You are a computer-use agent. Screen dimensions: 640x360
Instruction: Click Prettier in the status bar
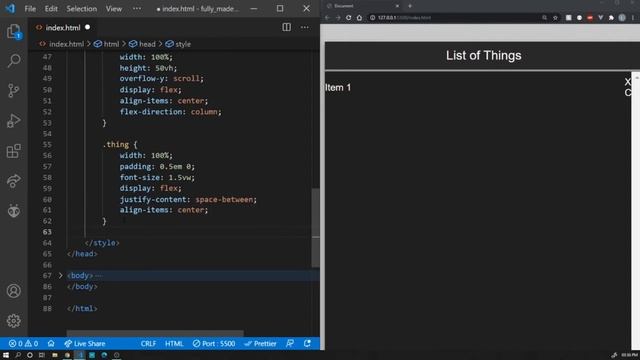coord(260,344)
